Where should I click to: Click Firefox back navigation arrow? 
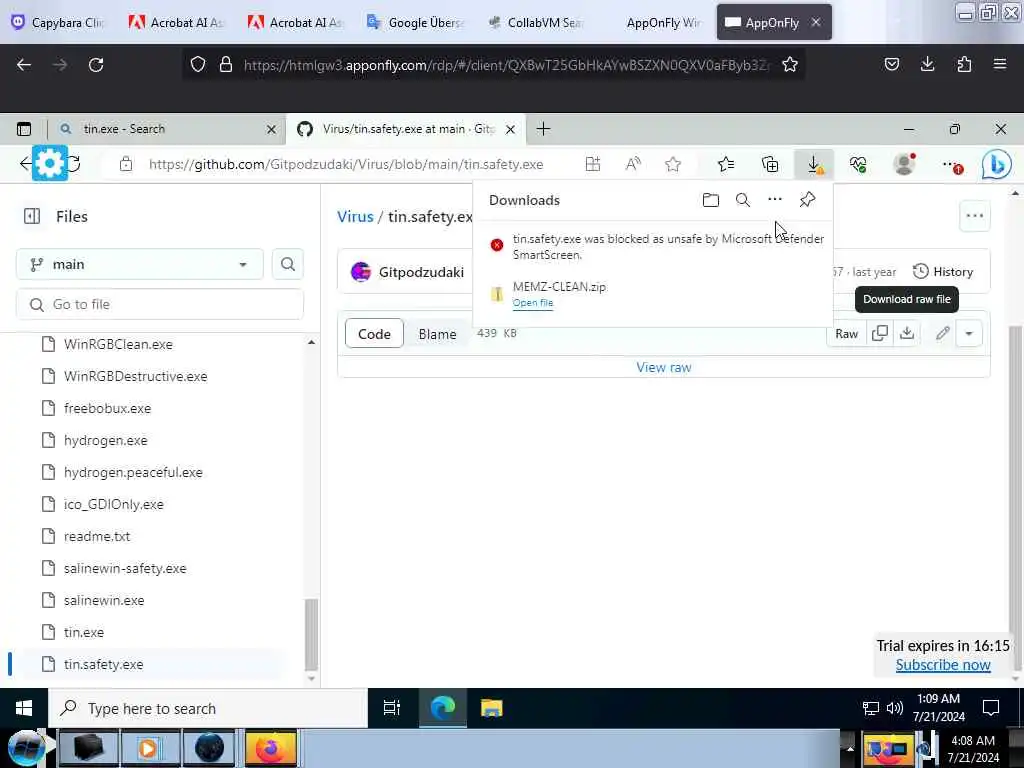(x=24, y=65)
